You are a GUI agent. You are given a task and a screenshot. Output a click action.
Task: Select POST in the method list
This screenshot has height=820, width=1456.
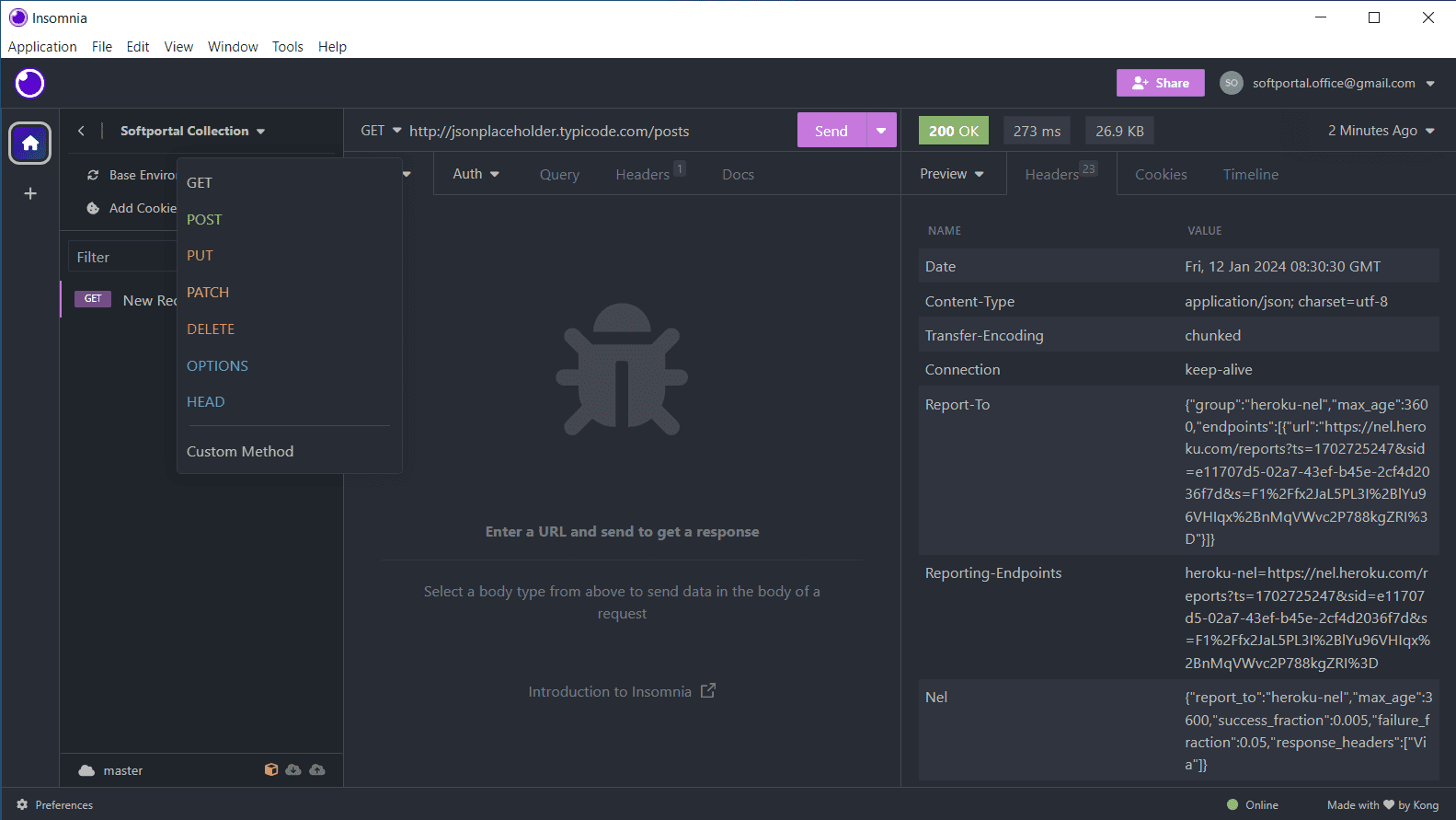click(289, 219)
